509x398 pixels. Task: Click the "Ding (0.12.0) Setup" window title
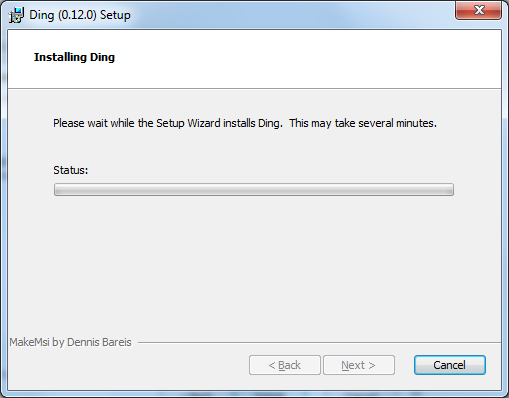80,15
